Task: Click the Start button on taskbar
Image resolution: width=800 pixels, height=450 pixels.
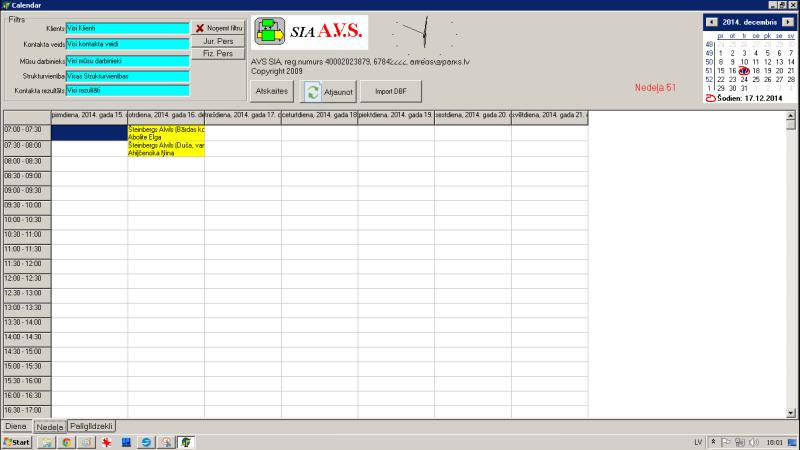Action: [17, 442]
